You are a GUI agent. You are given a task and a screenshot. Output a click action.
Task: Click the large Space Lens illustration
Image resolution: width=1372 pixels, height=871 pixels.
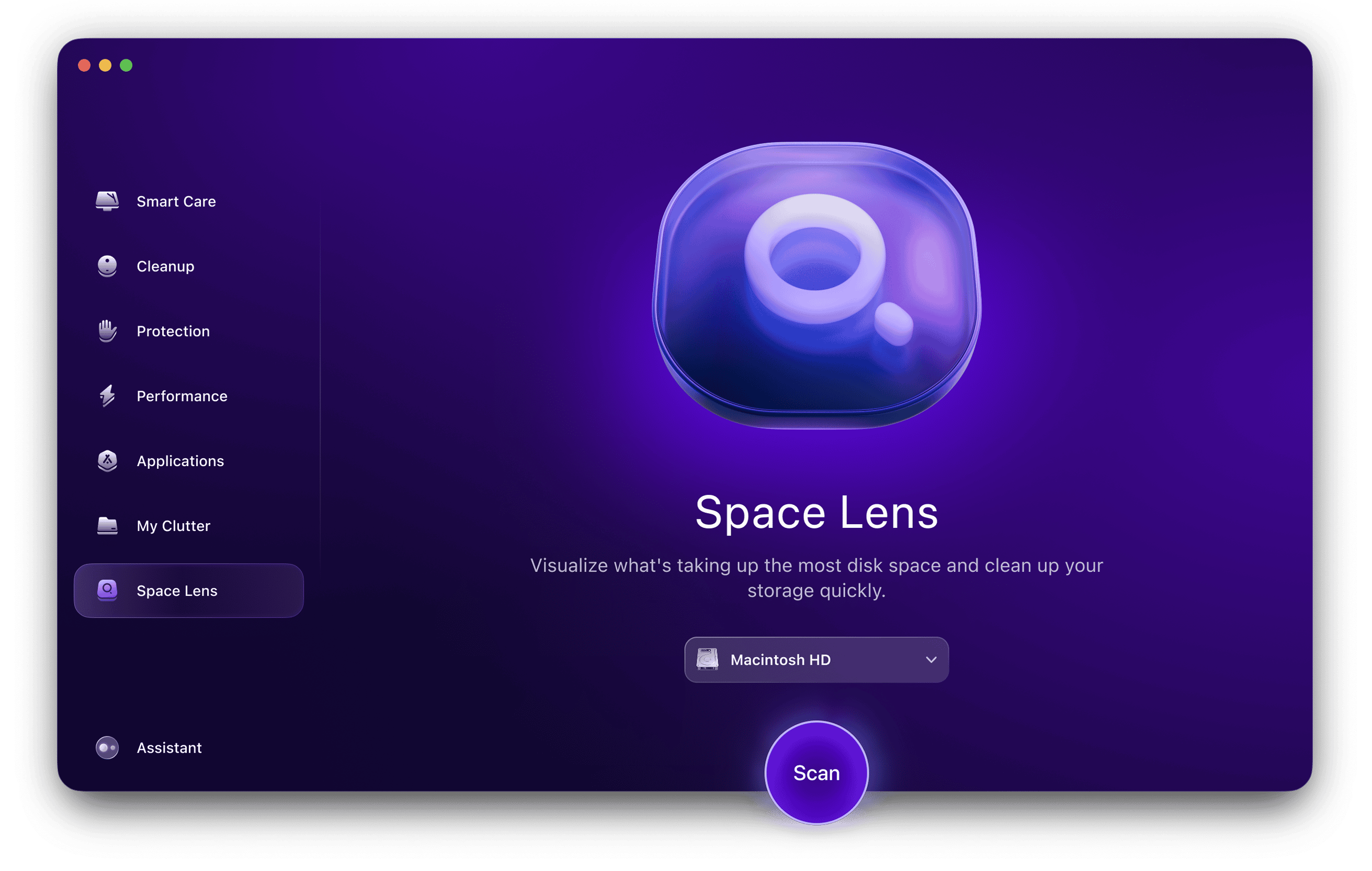point(816,285)
